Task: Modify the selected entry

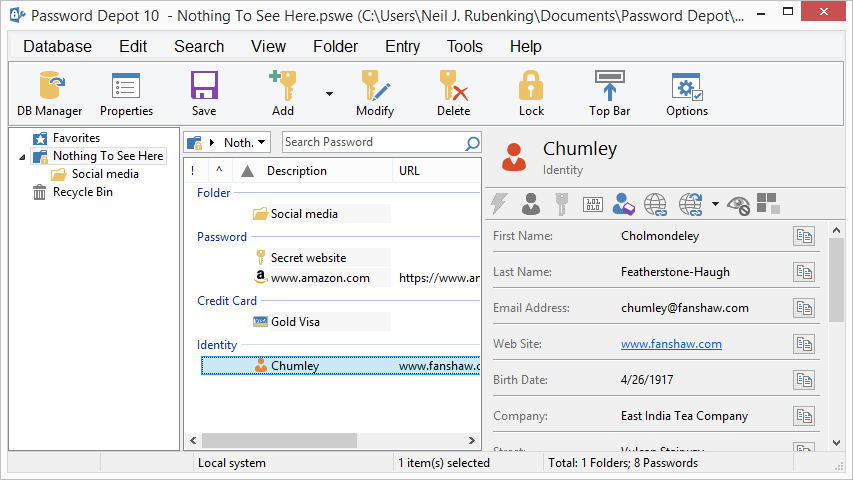Action: coord(375,94)
